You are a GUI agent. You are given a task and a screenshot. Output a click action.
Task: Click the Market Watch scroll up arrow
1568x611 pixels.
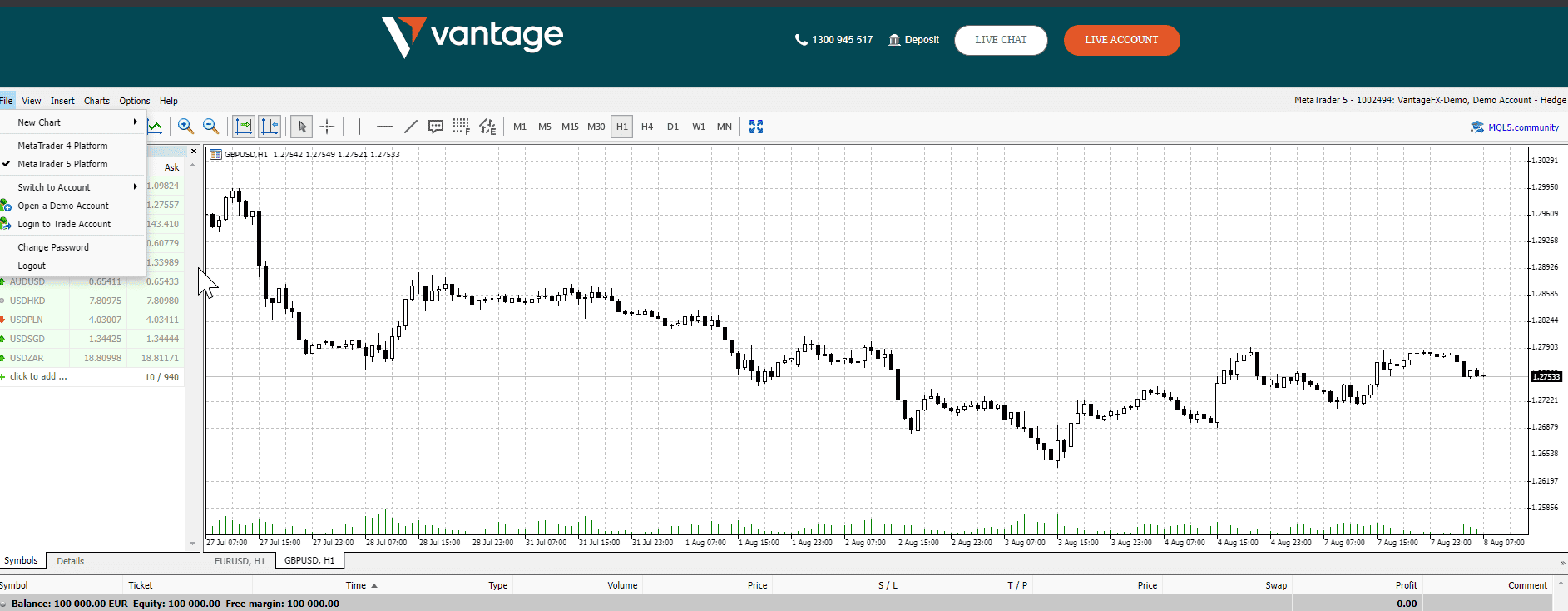(x=193, y=166)
